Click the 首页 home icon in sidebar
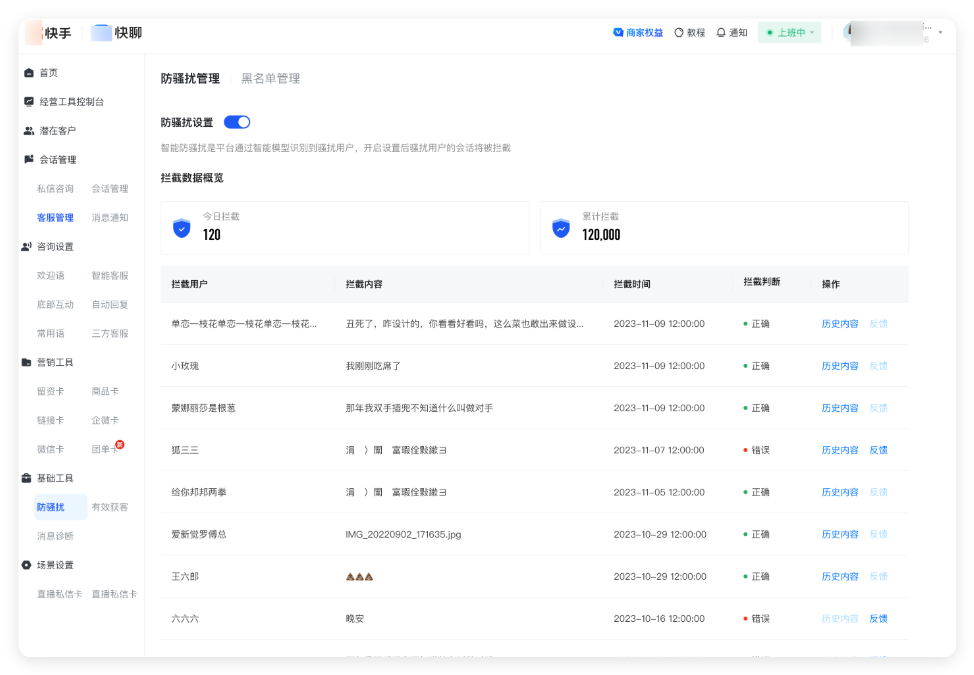974x675 pixels. (x=27, y=72)
